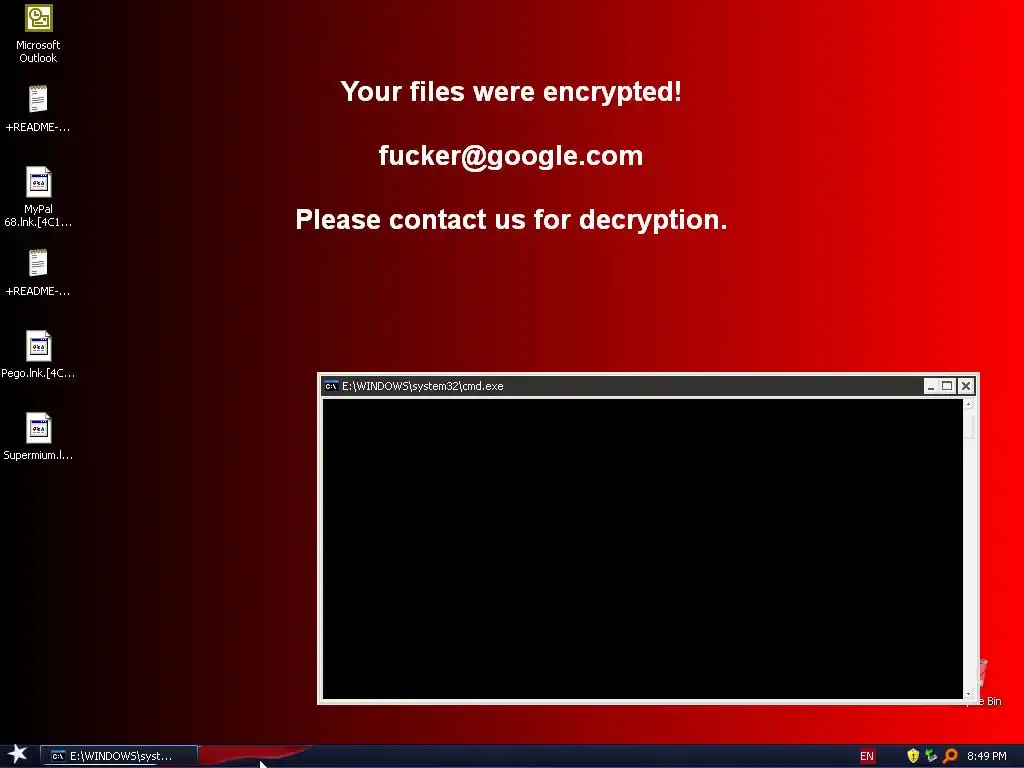Open the cmd.exe title bar system-menu icon
Image resolution: width=1024 pixels, height=768 pixels.
point(331,386)
